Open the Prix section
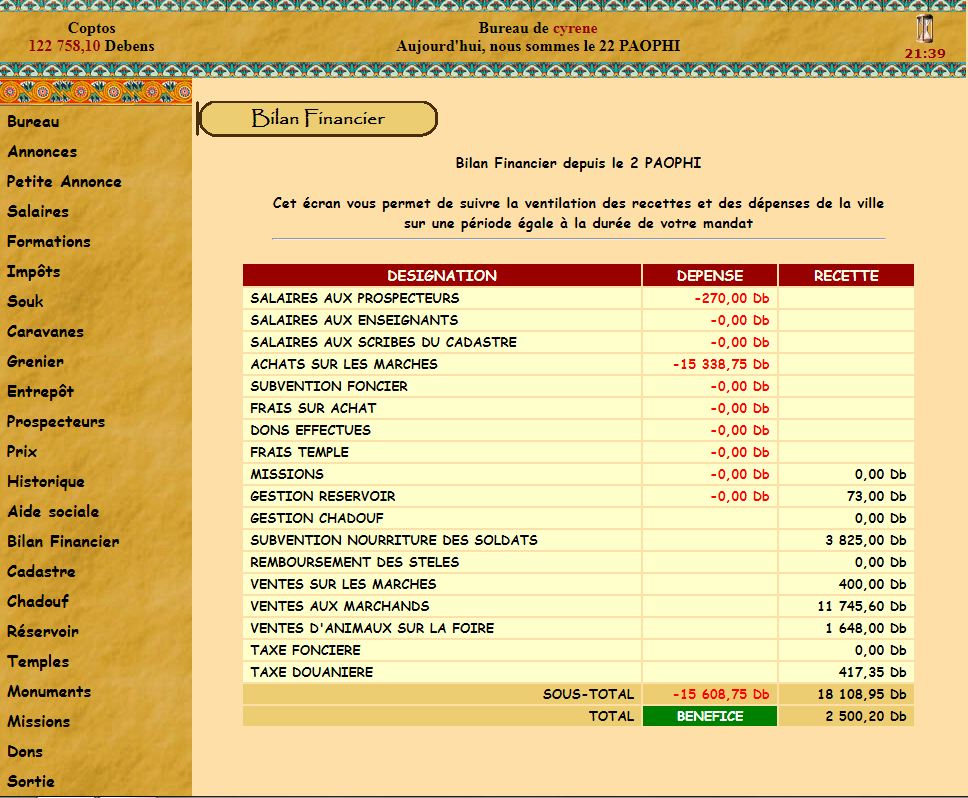This screenshot has height=798, width=968. point(22,452)
